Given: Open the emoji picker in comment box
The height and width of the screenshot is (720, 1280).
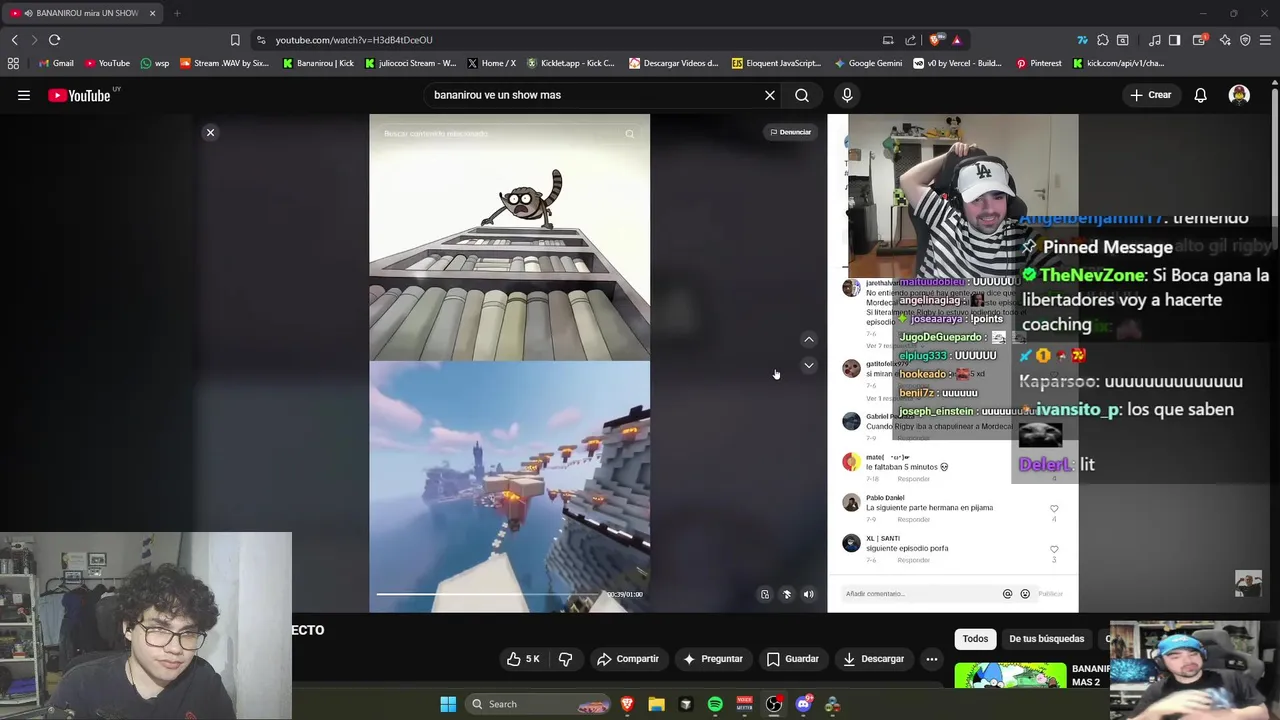Looking at the screenshot, I should pyautogui.click(x=1024, y=594).
